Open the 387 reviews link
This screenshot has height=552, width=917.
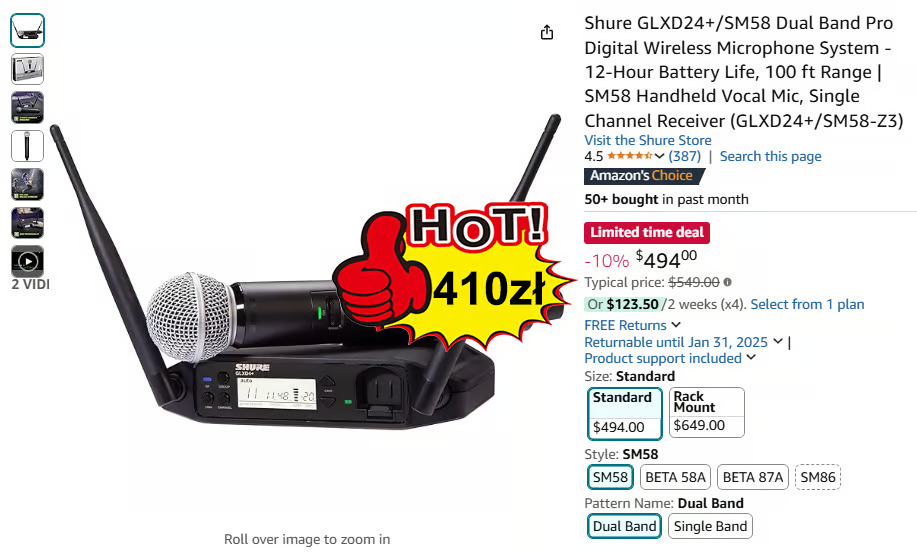[x=685, y=156]
